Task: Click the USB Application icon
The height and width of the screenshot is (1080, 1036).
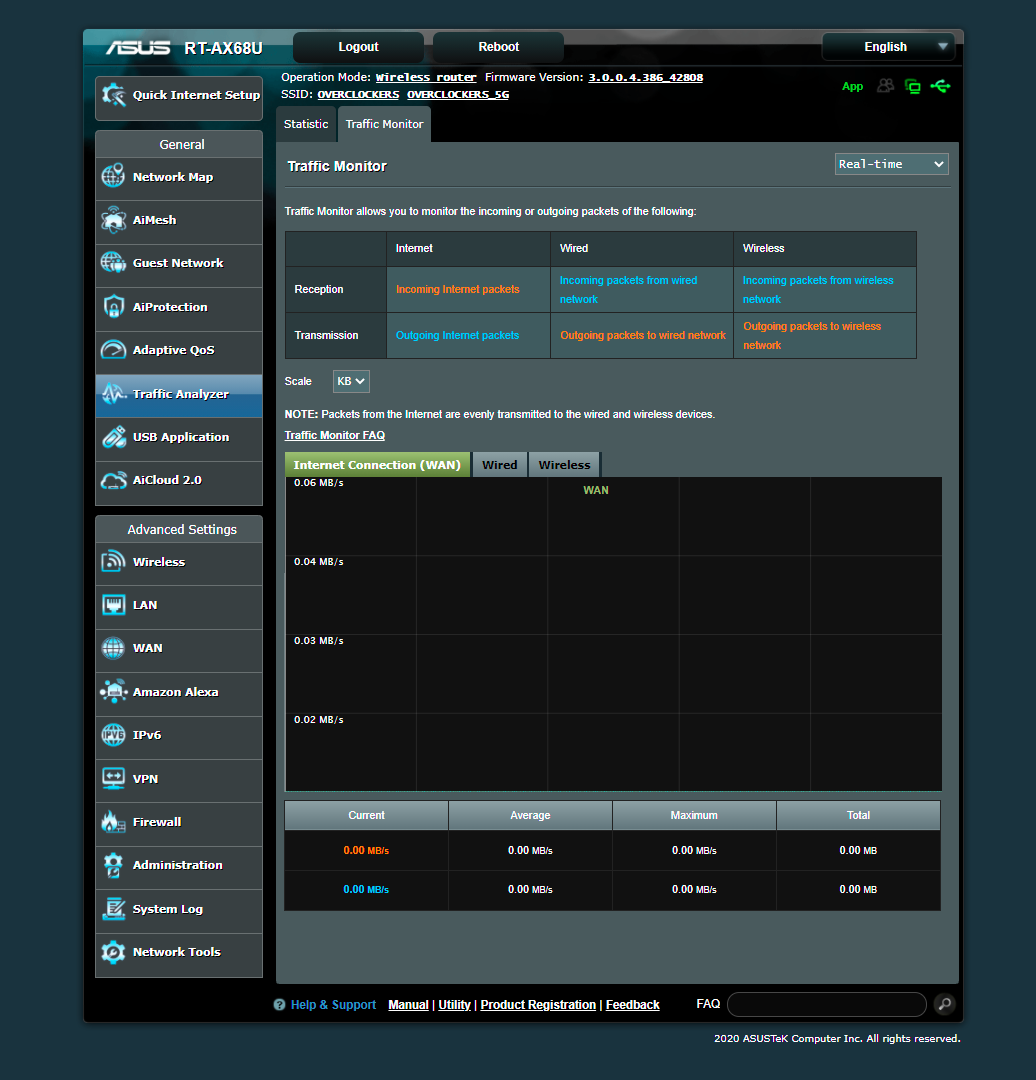Action: coord(113,437)
